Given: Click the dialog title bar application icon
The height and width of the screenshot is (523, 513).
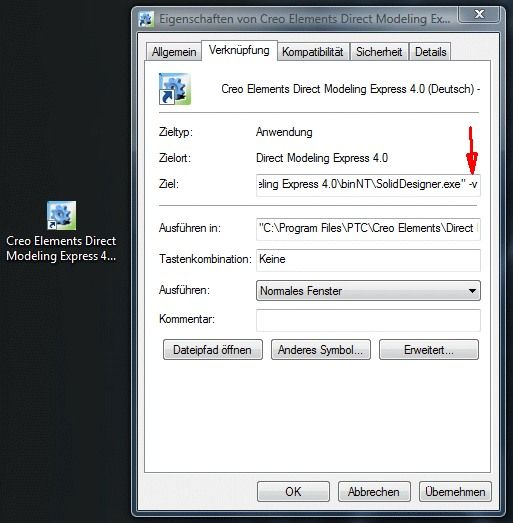Looking at the screenshot, I should click(x=146, y=19).
